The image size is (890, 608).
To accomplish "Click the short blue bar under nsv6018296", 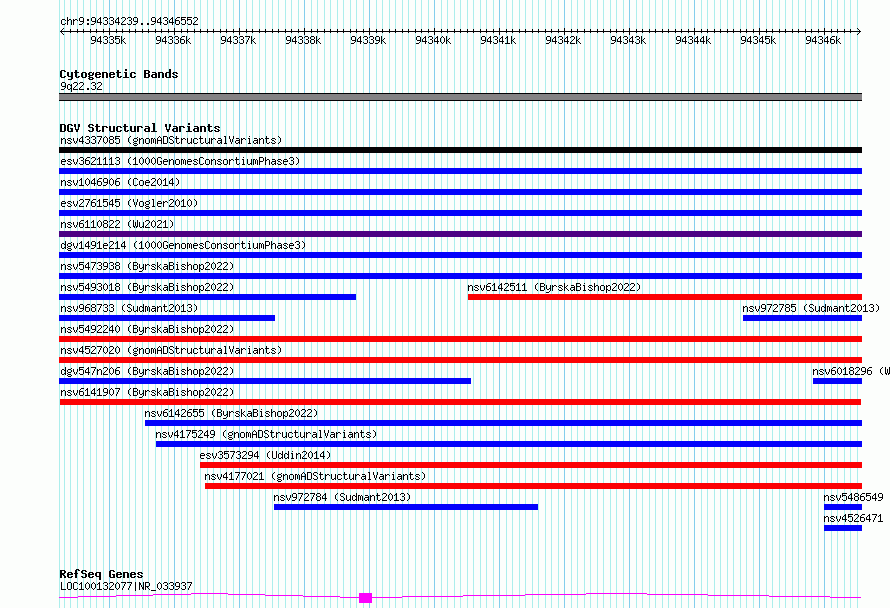I will click(x=837, y=381).
